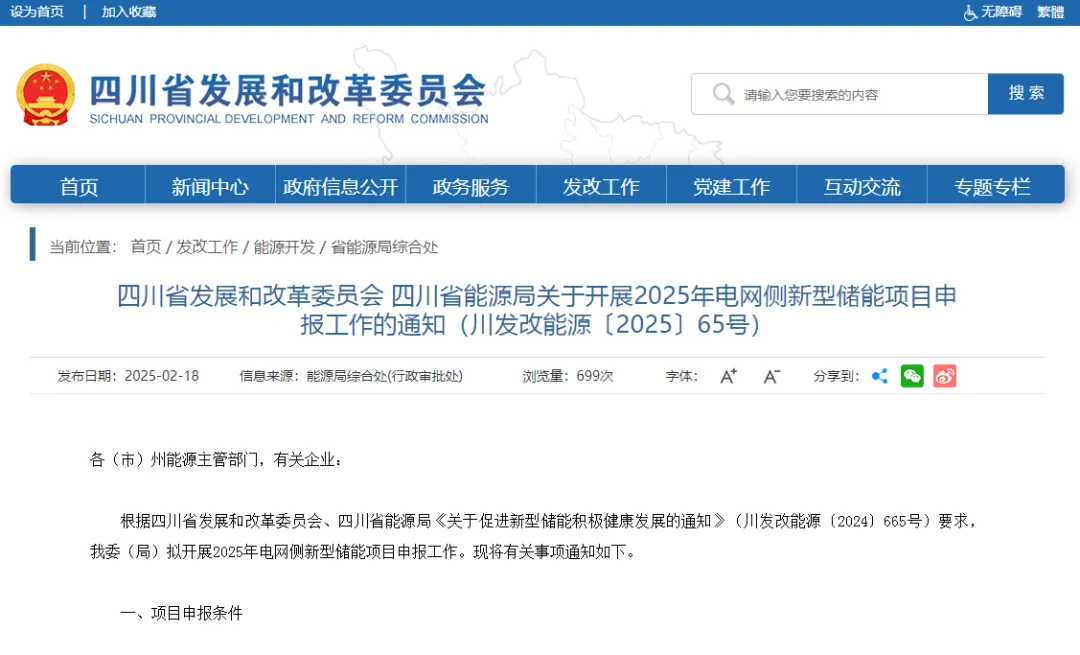Image resolution: width=1080 pixels, height=655 pixels.
Task: Share the article to WeChat
Action: (912, 376)
